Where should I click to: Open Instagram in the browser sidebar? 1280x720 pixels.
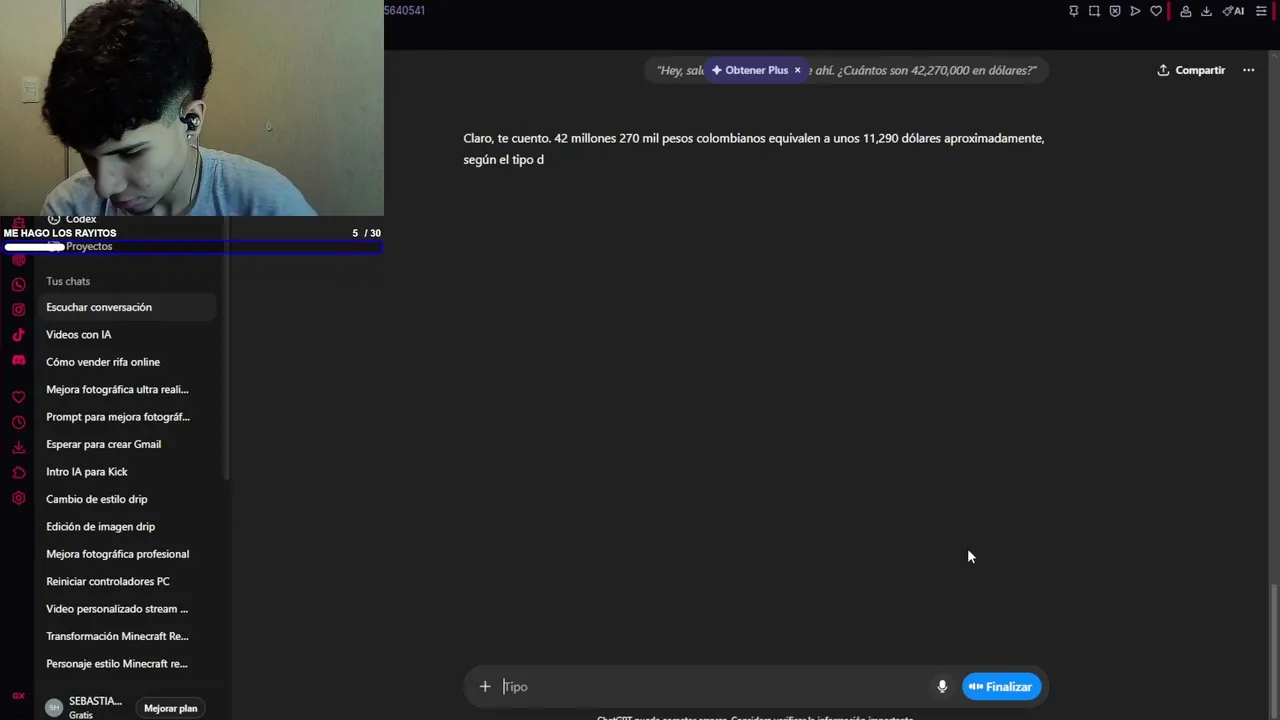click(x=18, y=310)
